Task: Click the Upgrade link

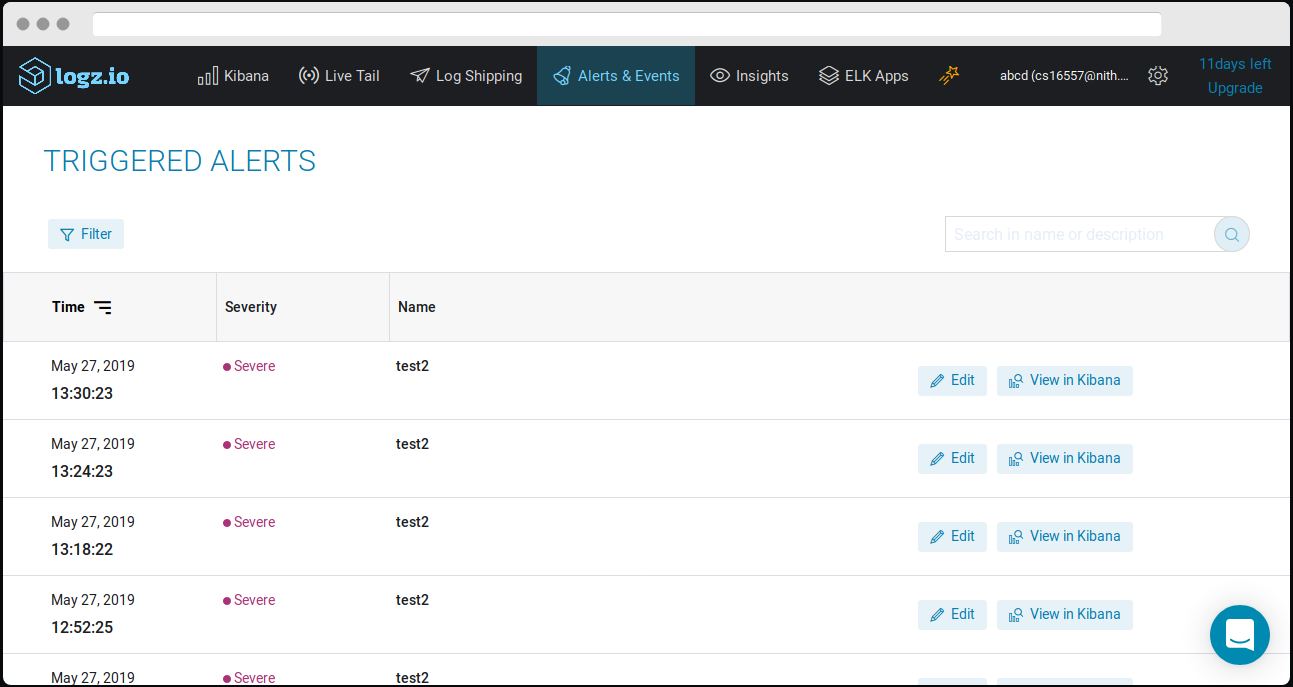Action: pyautogui.click(x=1235, y=88)
